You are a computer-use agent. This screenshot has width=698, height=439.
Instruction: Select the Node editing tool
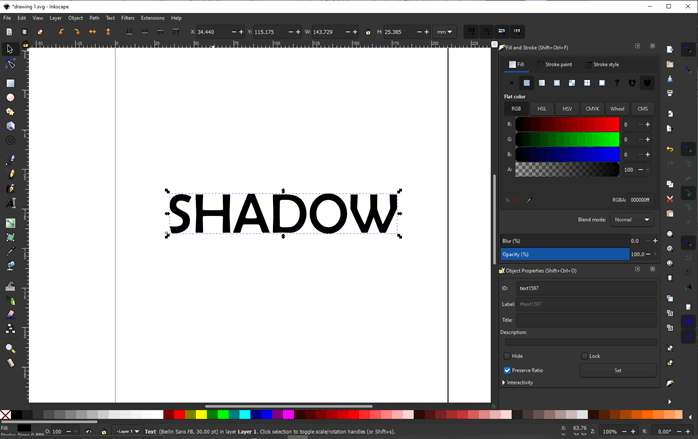tap(10, 65)
